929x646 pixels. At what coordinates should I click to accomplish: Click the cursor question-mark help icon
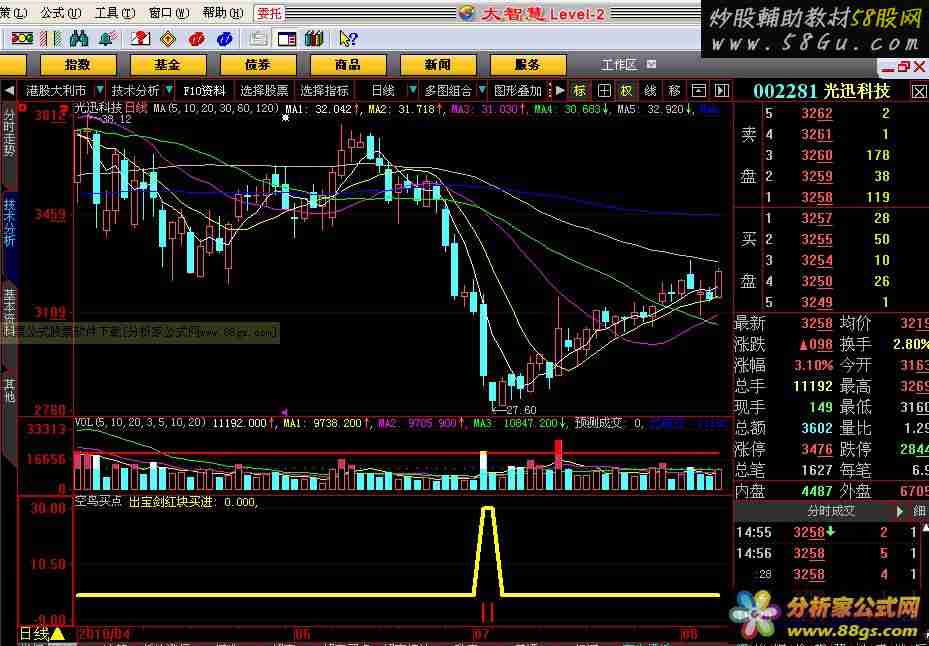point(348,39)
